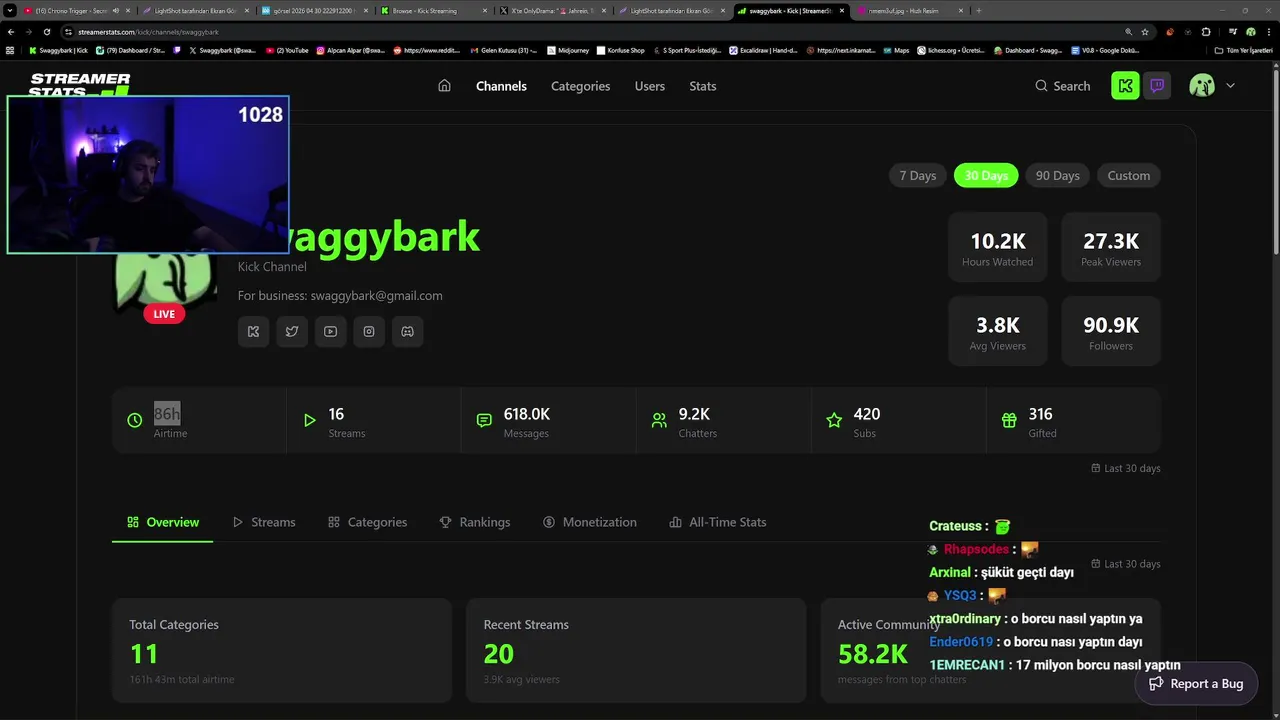
Task: Click the swaggybark@gmail.com business email text
Action: (376, 296)
